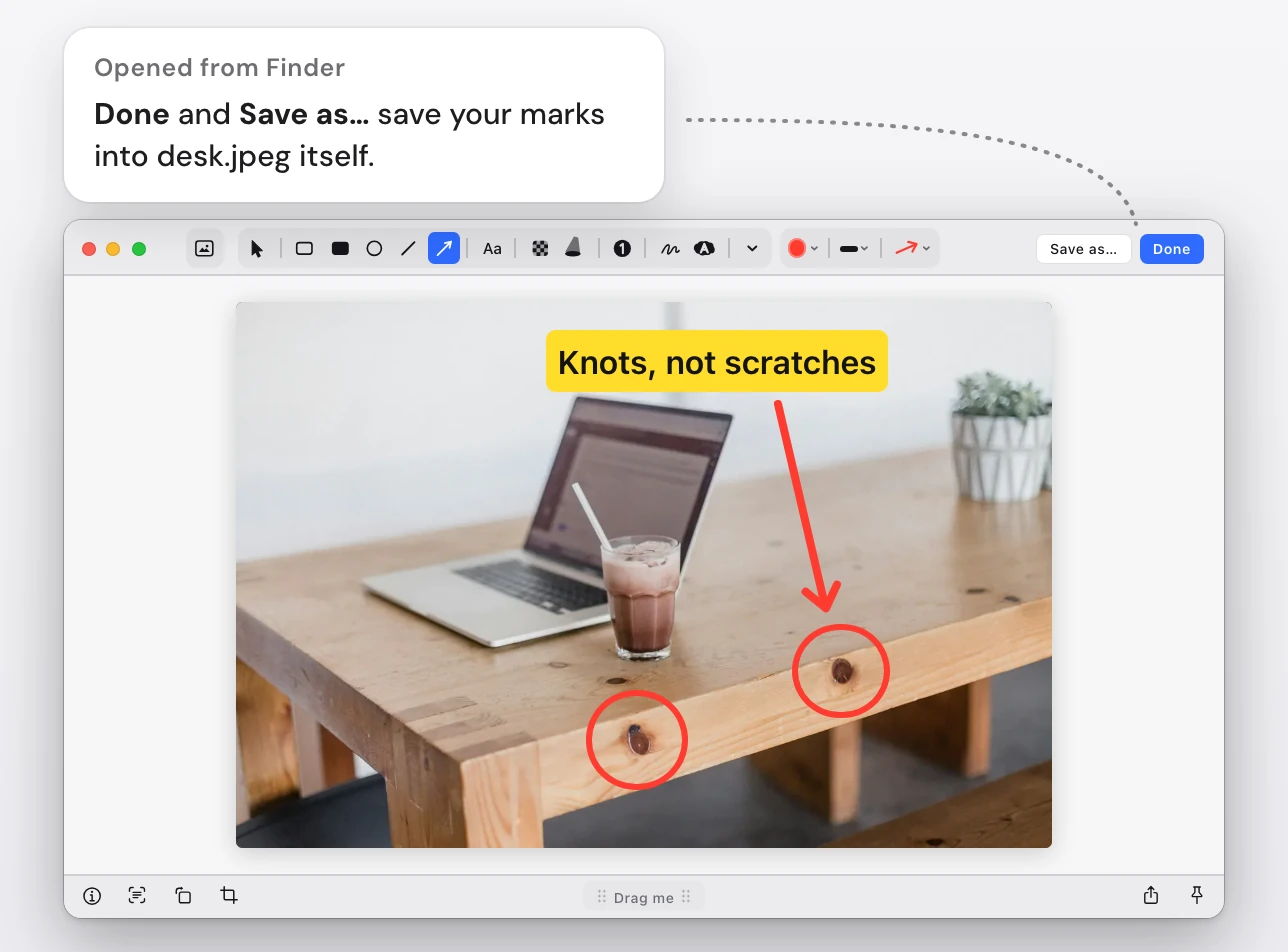Click the Save as... button
This screenshot has height=952, width=1288.
point(1084,249)
